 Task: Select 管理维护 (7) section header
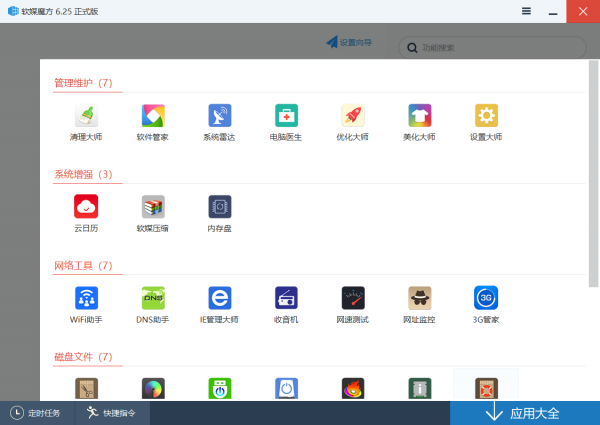click(83, 83)
